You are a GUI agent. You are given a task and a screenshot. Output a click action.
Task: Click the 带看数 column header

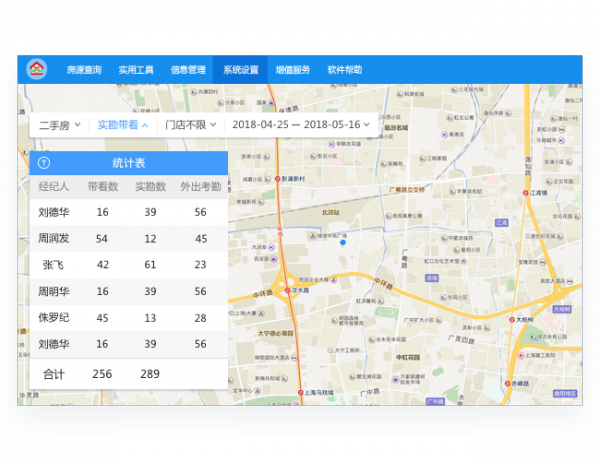102,186
